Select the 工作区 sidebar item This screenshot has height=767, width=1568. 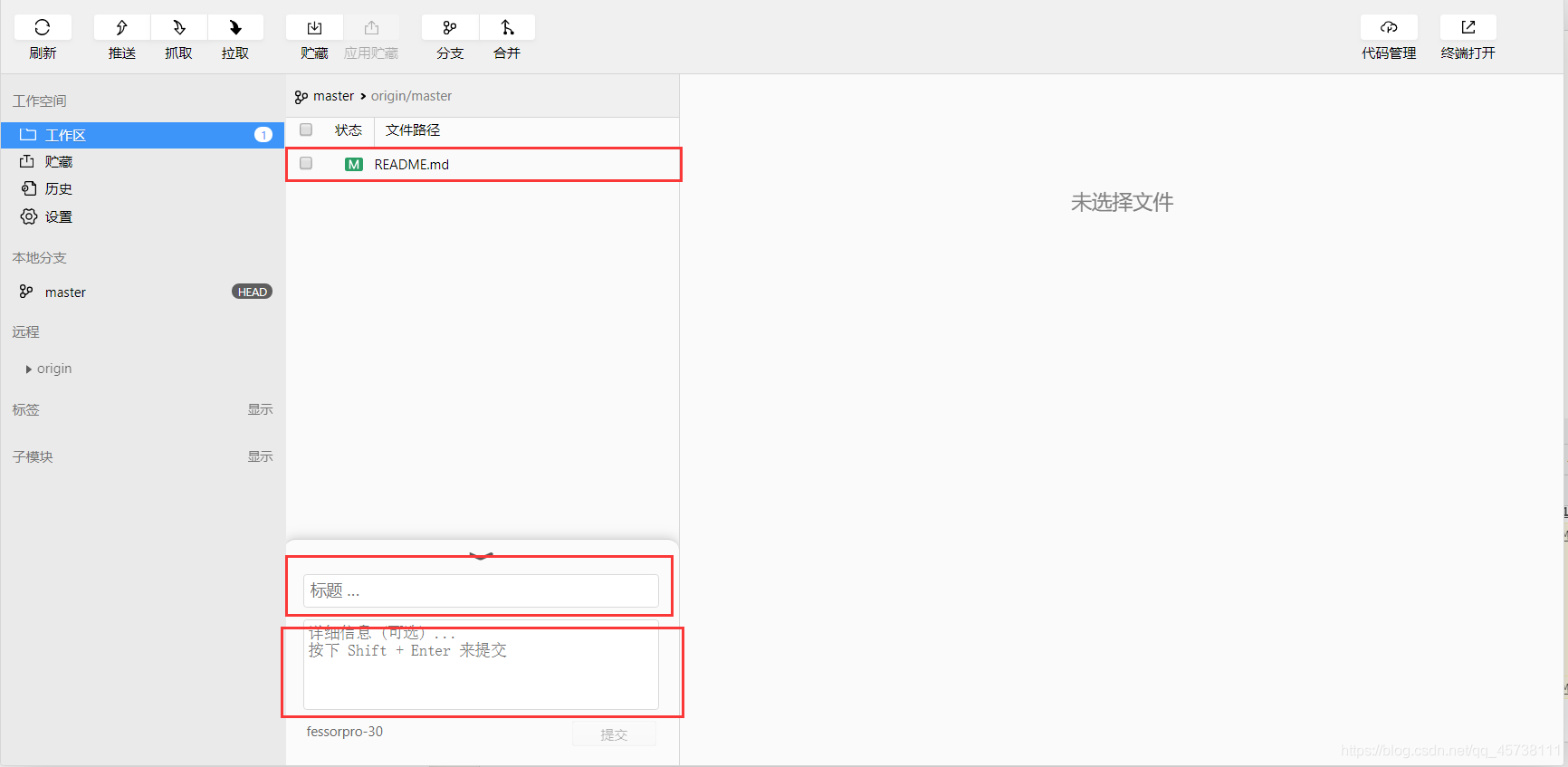[142, 135]
